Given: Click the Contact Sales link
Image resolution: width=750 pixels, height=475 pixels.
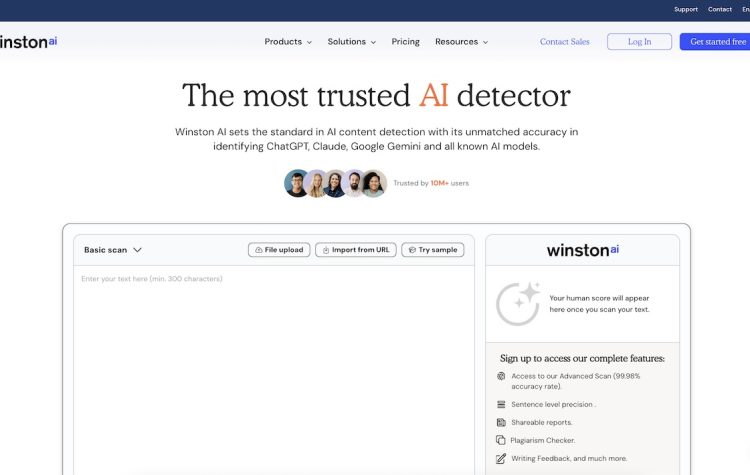Looking at the screenshot, I should pyautogui.click(x=564, y=42).
